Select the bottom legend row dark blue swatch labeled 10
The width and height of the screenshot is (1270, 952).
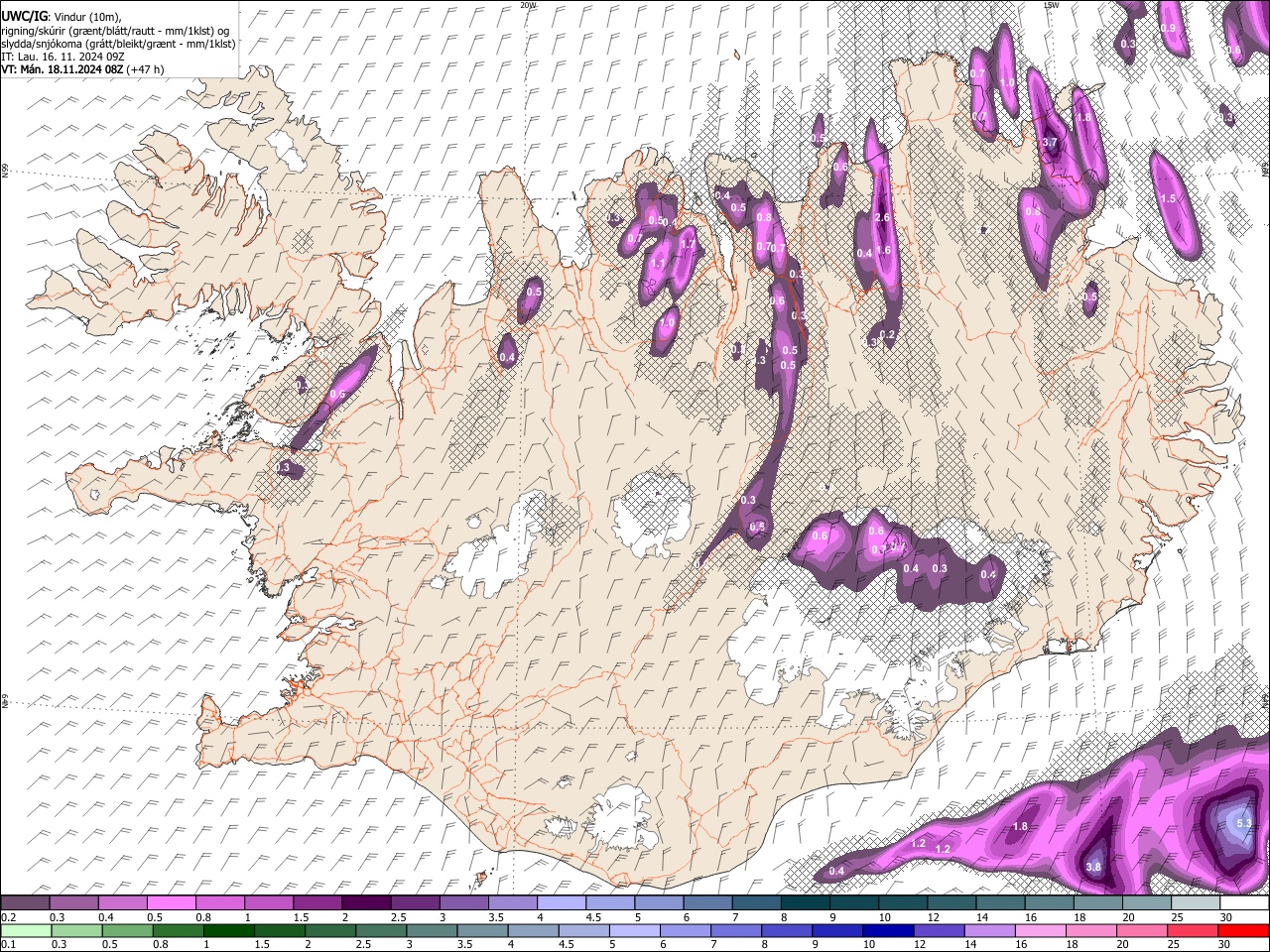(888, 930)
